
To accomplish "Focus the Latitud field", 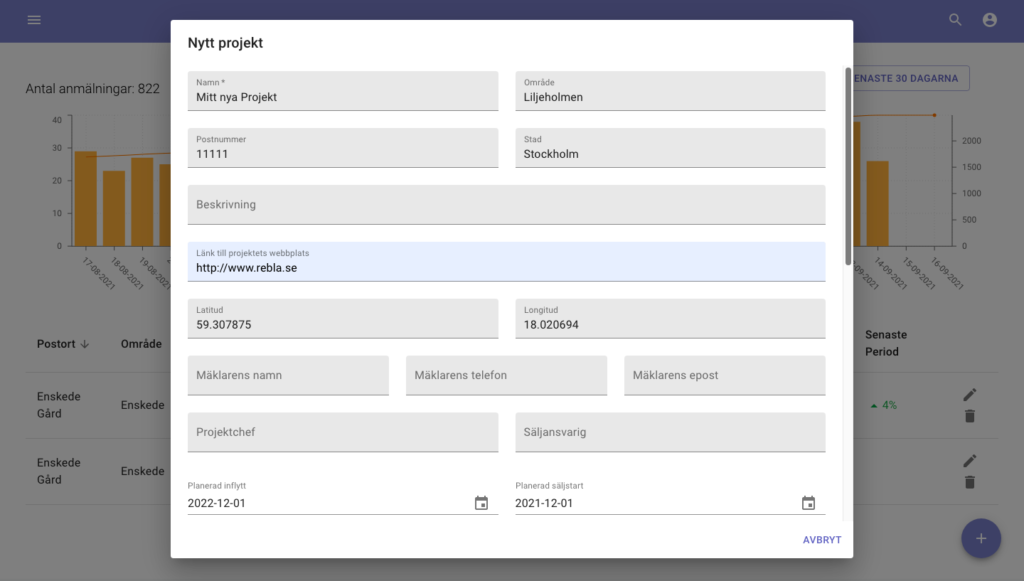I will coord(343,319).
